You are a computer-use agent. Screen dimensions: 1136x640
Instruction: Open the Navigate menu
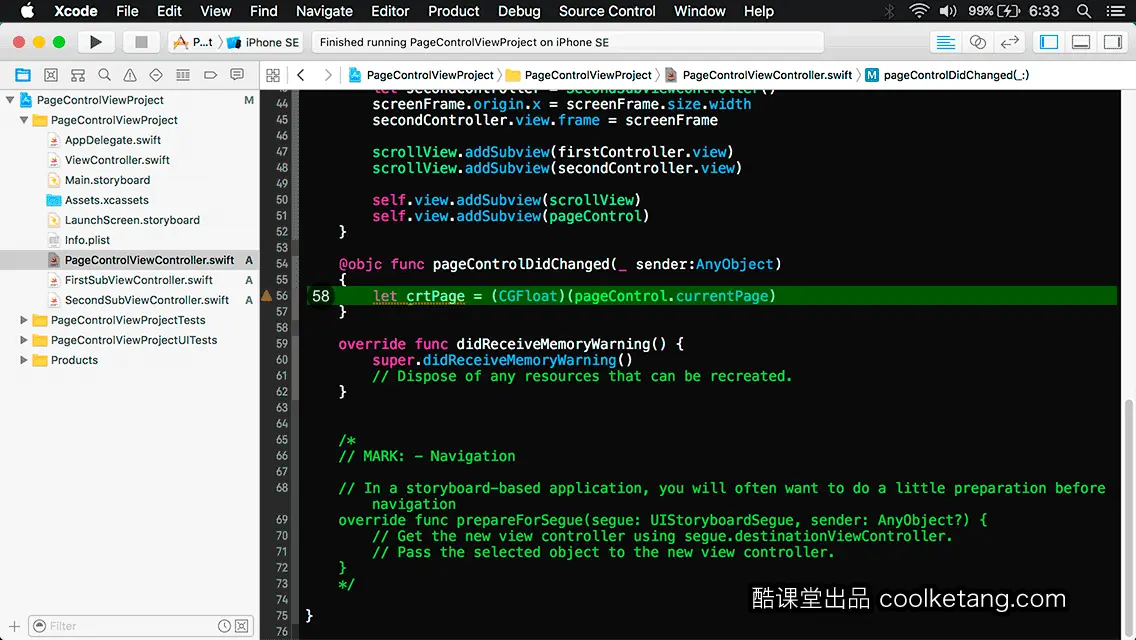pyautogui.click(x=324, y=11)
